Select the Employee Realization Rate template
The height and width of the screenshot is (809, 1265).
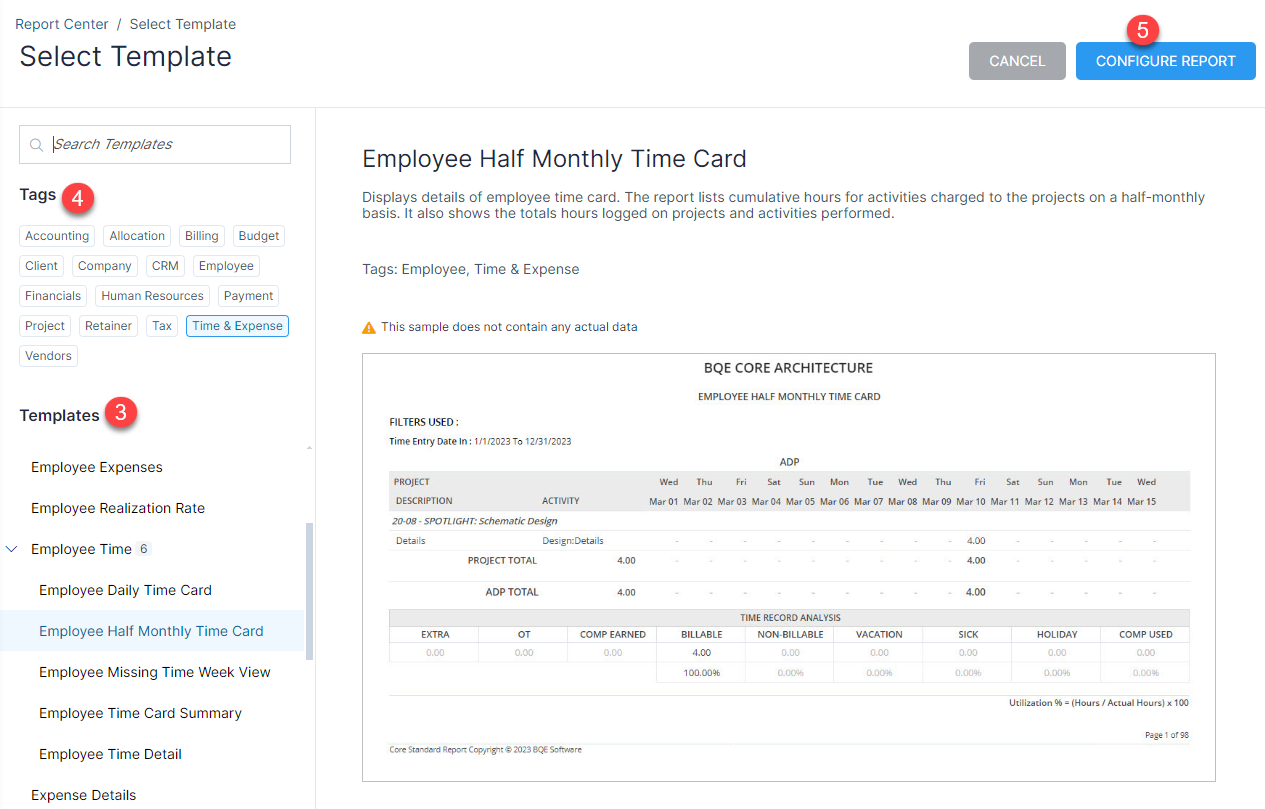coord(117,507)
